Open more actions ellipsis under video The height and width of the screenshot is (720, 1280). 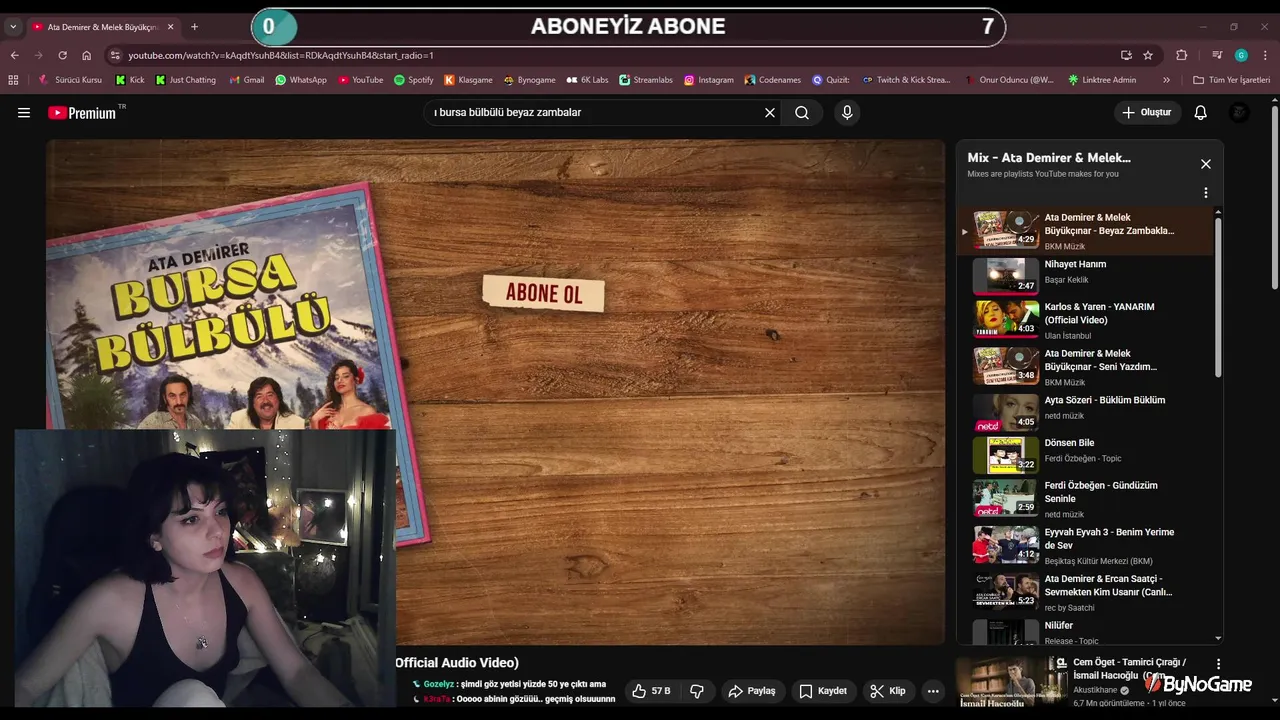(933, 691)
